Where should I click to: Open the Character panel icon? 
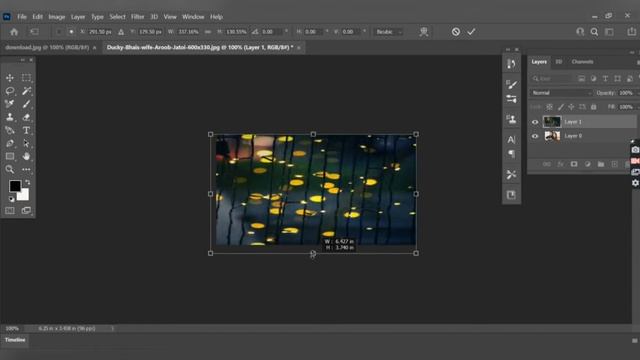tap(511, 140)
